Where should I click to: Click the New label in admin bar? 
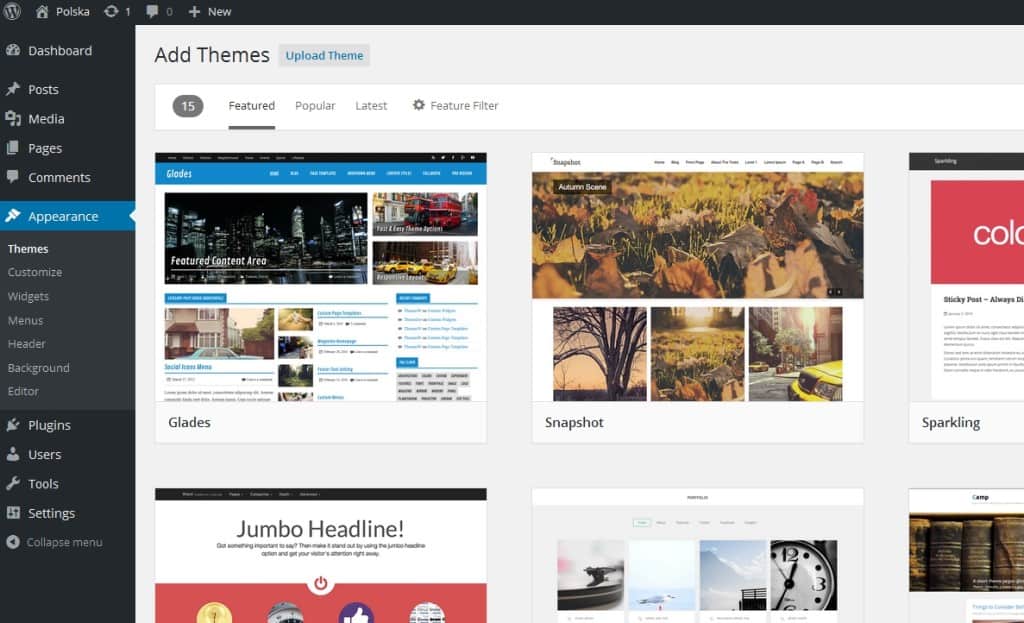pos(219,12)
